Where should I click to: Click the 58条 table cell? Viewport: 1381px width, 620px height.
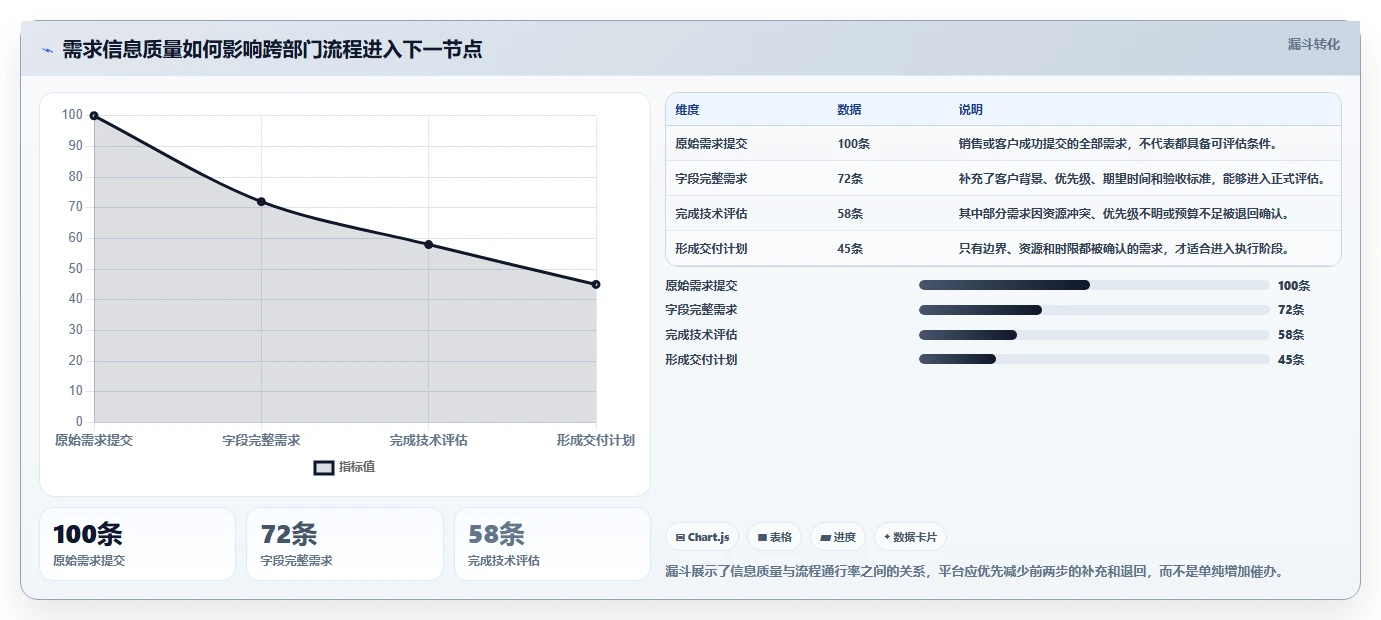point(850,214)
